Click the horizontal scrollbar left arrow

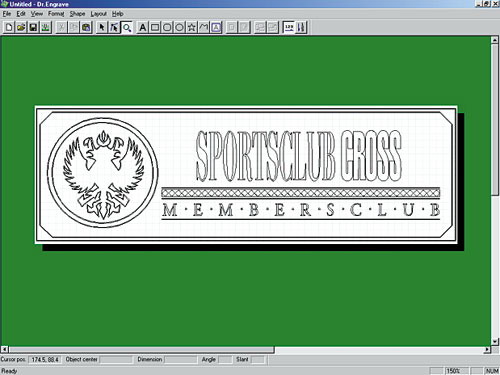click(4, 349)
